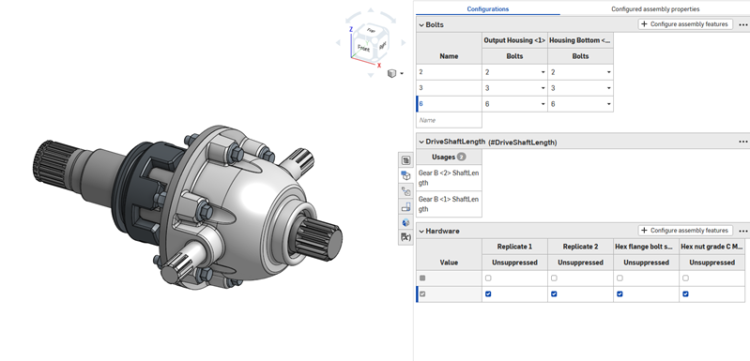Uncheck Hex flange bolt box in second row
750x361 pixels.
pyautogui.click(x=619, y=294)
